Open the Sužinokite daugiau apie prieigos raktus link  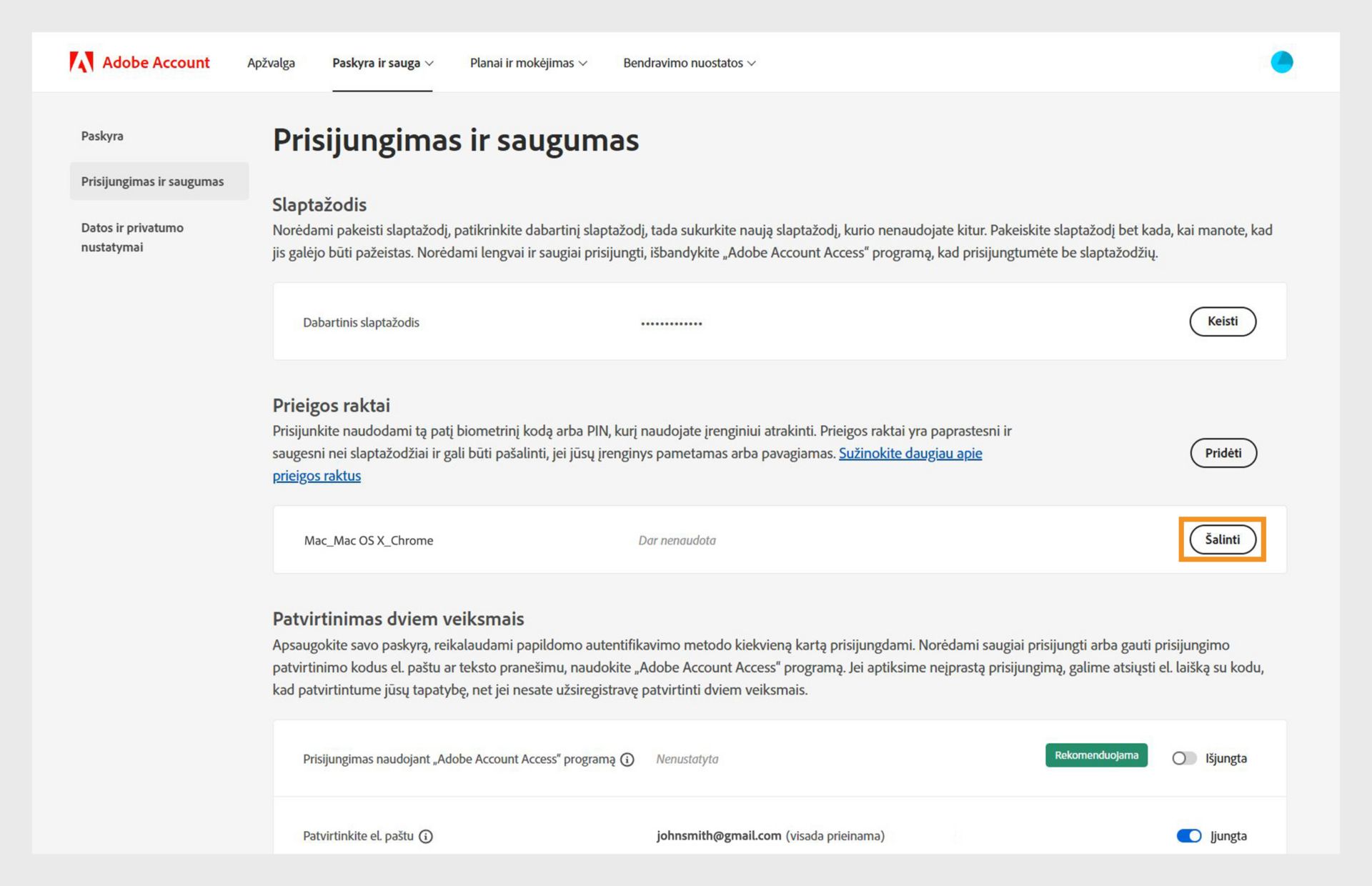coord(910,454)
